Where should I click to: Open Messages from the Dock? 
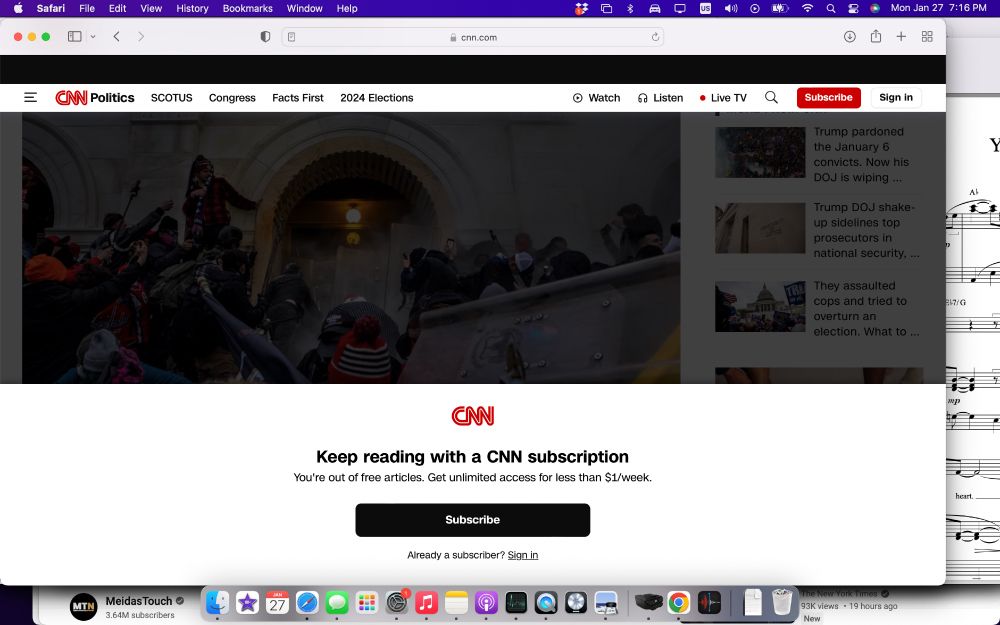pos(337,602)
